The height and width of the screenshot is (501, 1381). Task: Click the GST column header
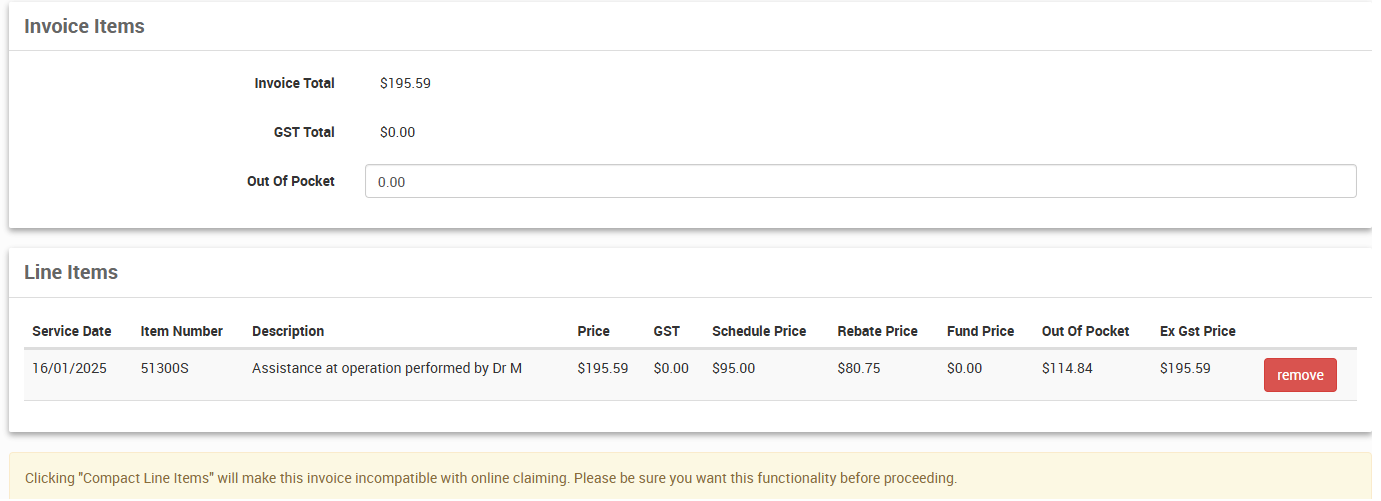[666, 331]
